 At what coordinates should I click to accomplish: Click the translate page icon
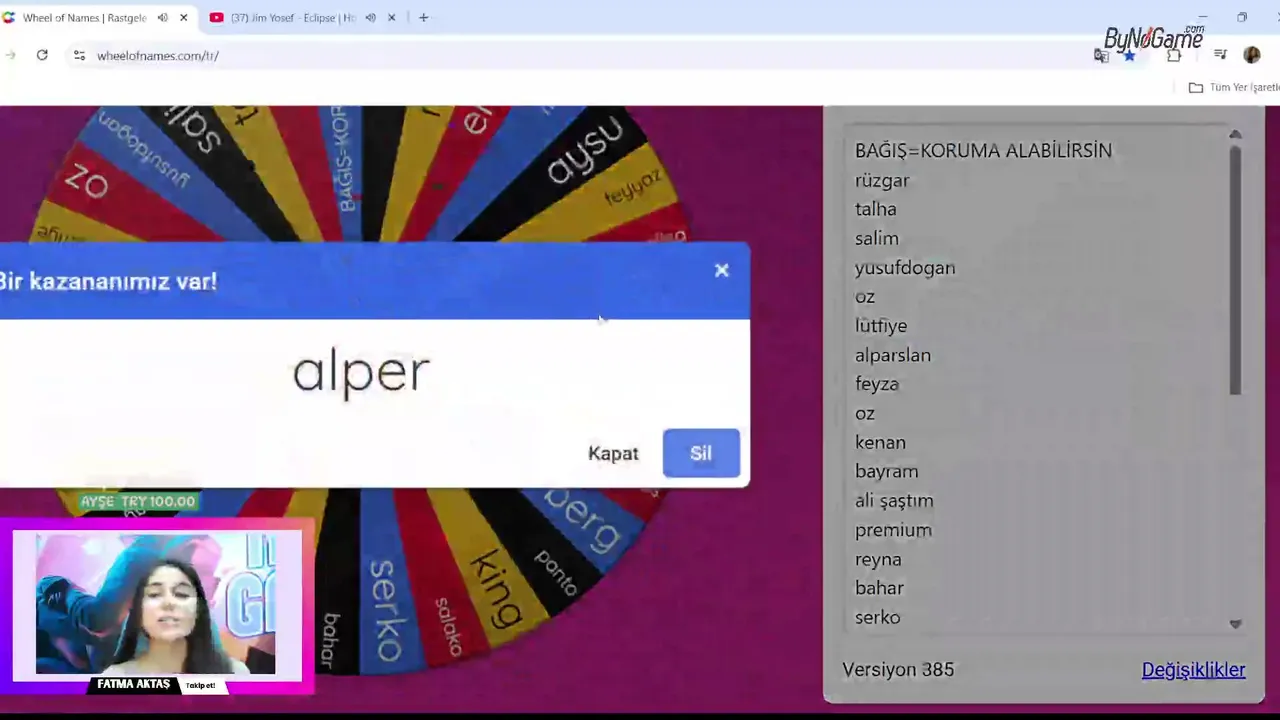click(1101, 56)
